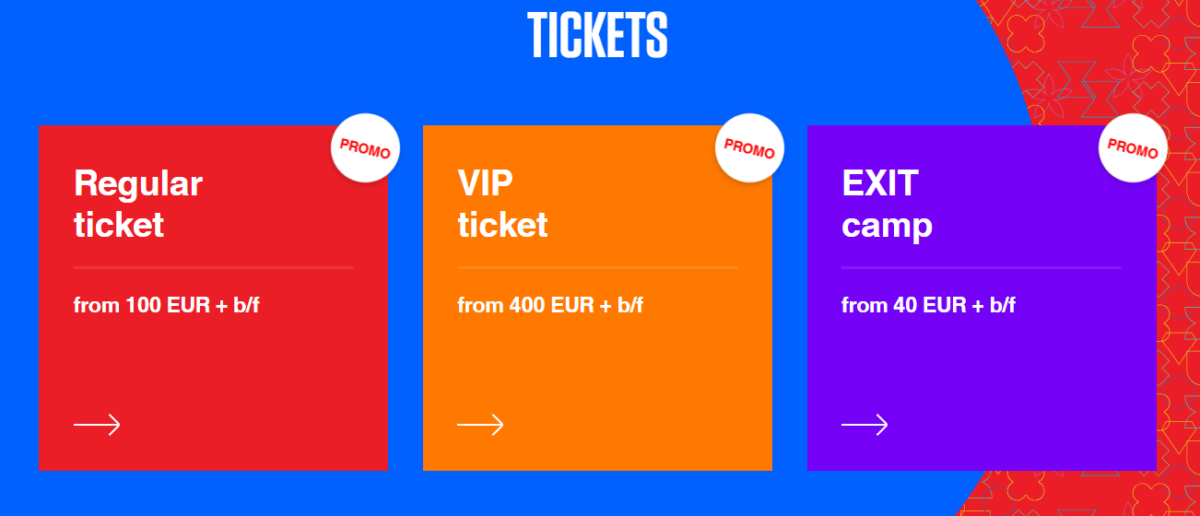This screenshot has width=1200, height=516.
Task: Click the arrow on VIP ticket card
Action: point(481,425)
